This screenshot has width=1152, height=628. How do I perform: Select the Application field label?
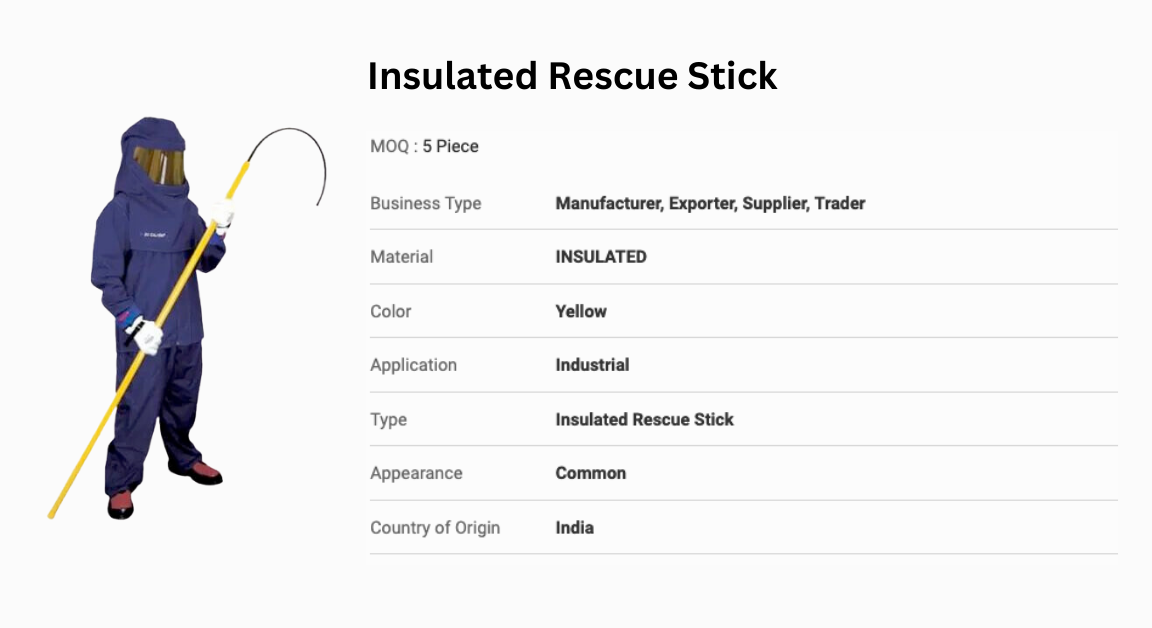(x=413, y=365)
